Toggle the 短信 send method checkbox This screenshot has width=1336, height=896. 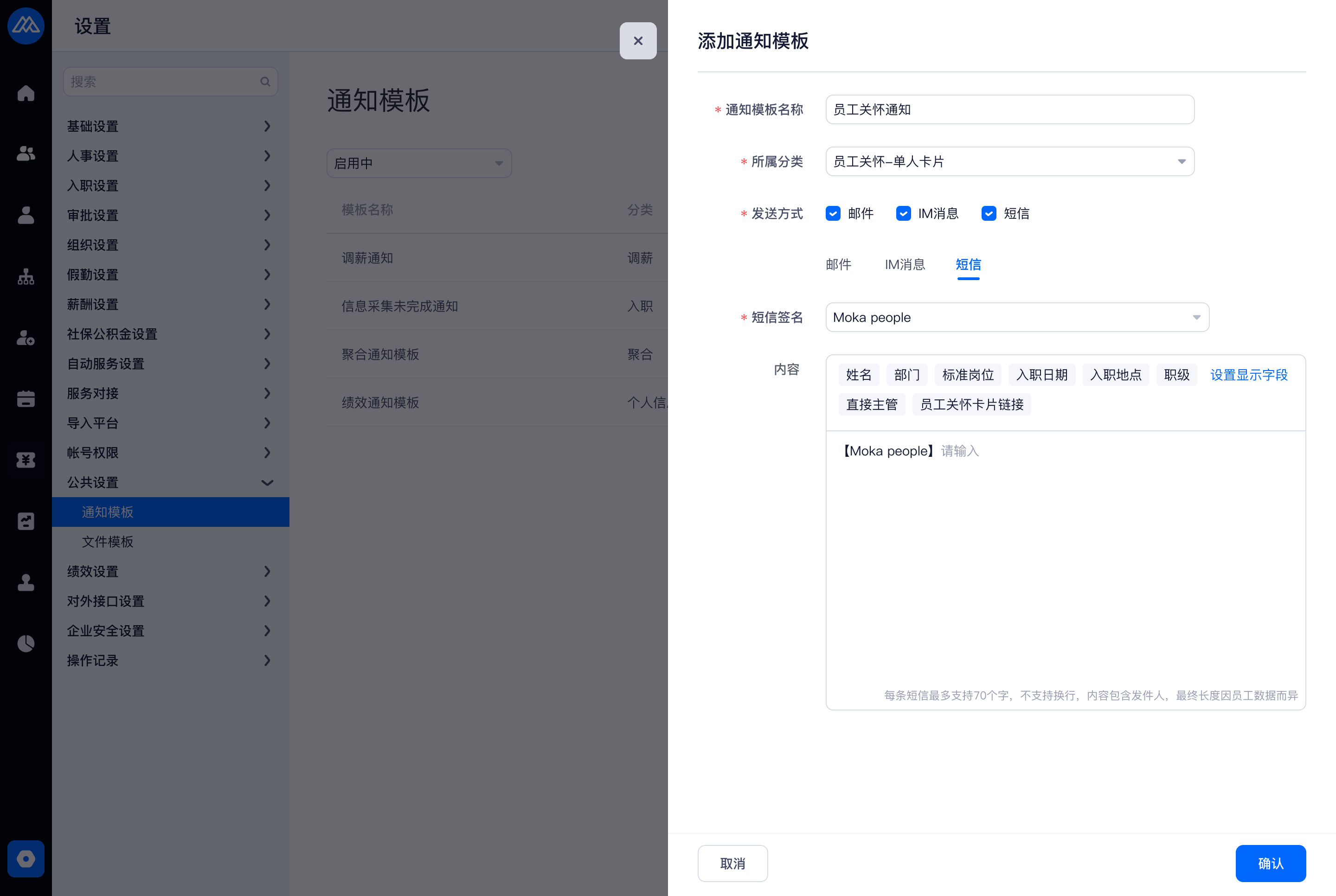point(989,213)
